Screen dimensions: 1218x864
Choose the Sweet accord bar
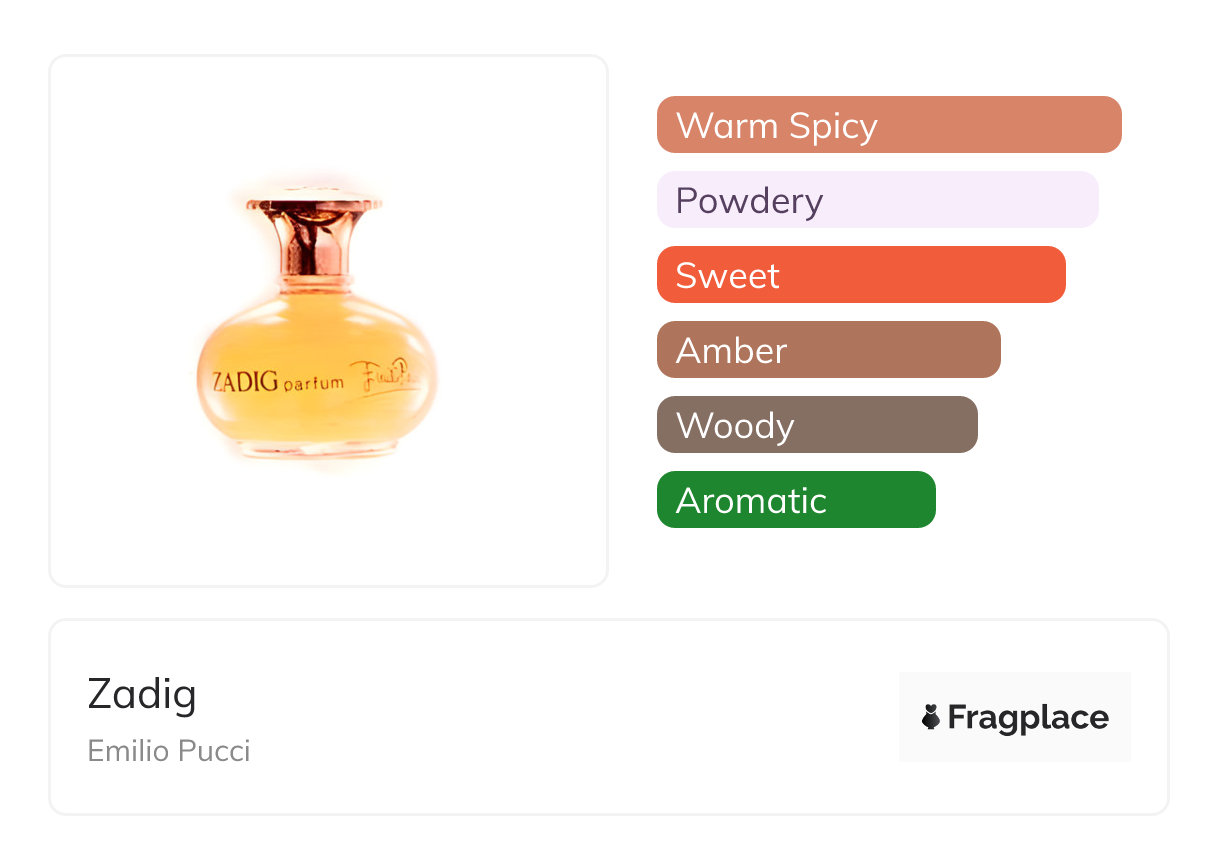click(860, 275)
